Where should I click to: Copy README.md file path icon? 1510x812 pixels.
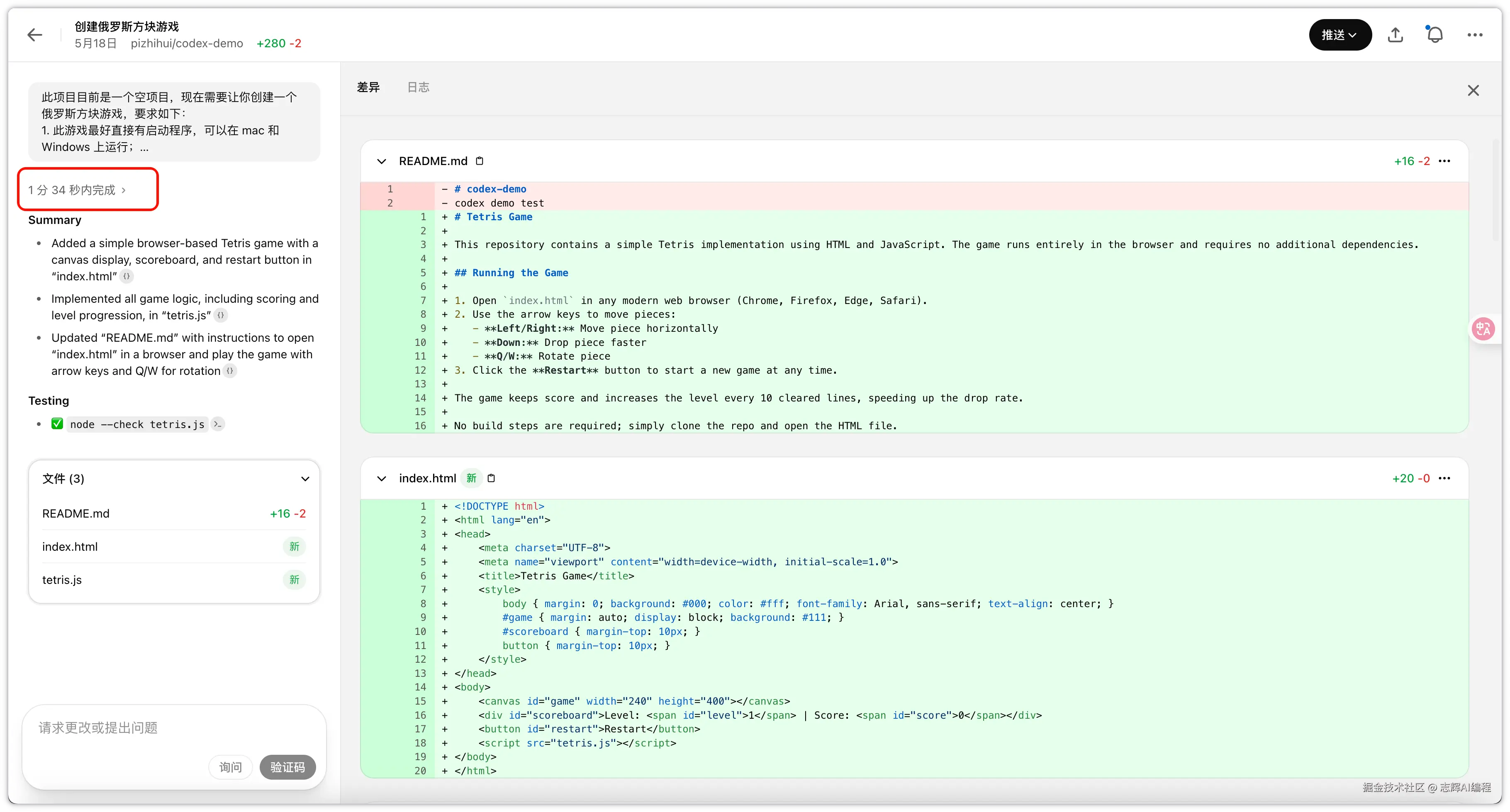tap(480, 161)
